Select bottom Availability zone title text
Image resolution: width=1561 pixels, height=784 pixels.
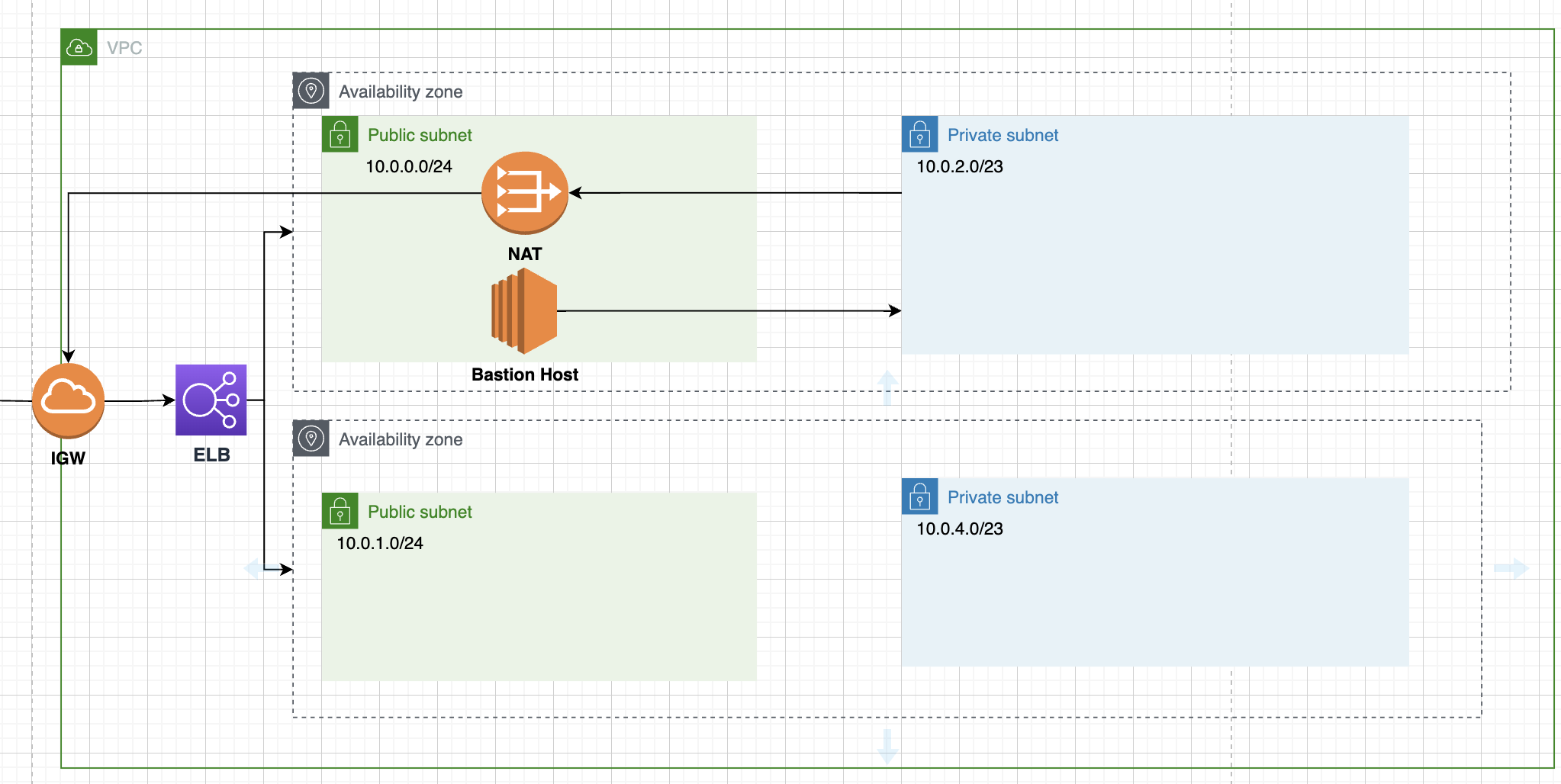401,439
